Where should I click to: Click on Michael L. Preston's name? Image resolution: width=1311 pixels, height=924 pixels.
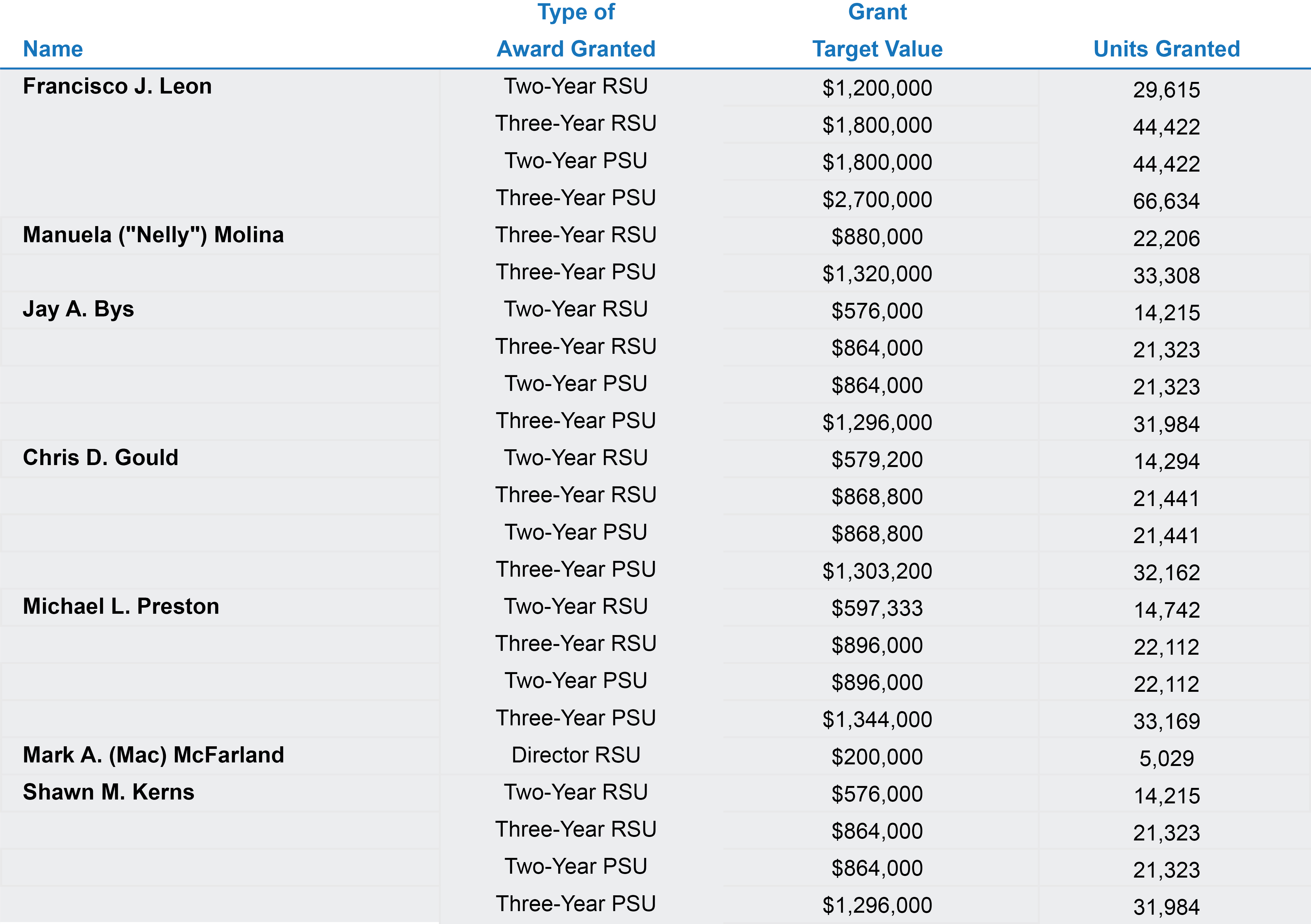[121, 606]
